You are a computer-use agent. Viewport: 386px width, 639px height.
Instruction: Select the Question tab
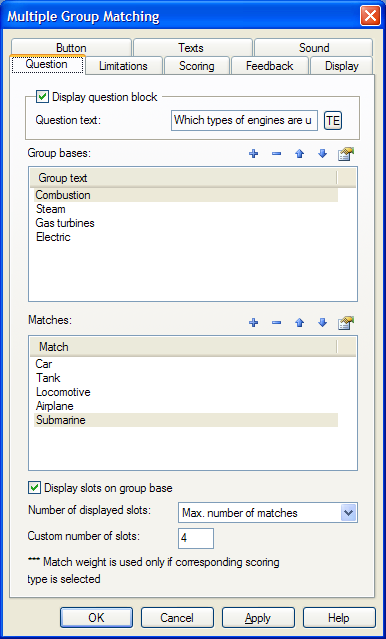(x=46, y=64)
